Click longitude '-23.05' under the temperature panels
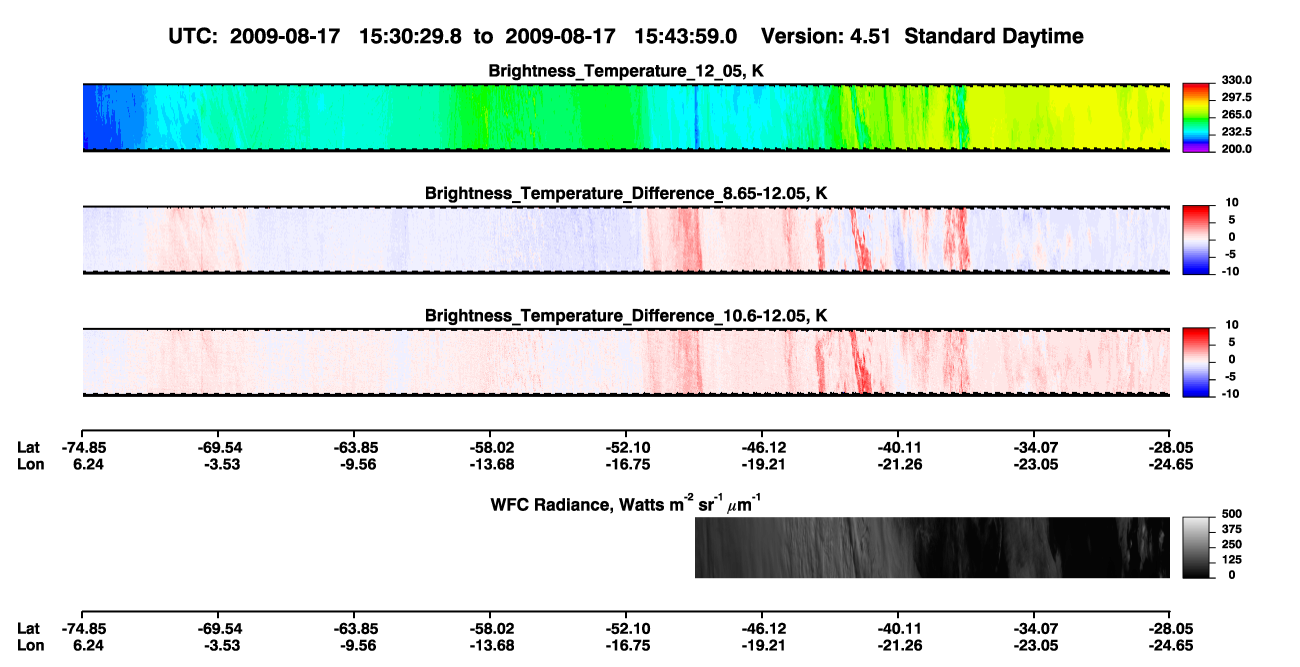The width and height of the screenshot is (1300, 667). point(1034,464)
